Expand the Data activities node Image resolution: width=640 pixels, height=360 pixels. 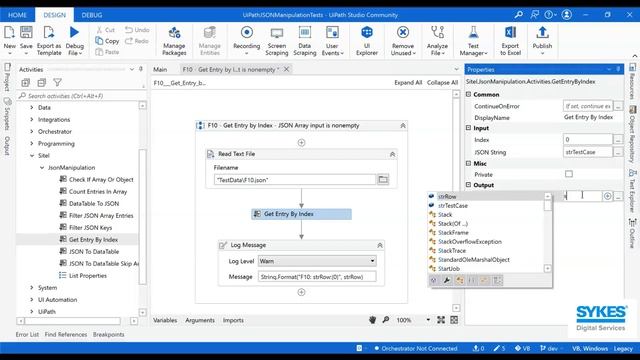[32, 107]
